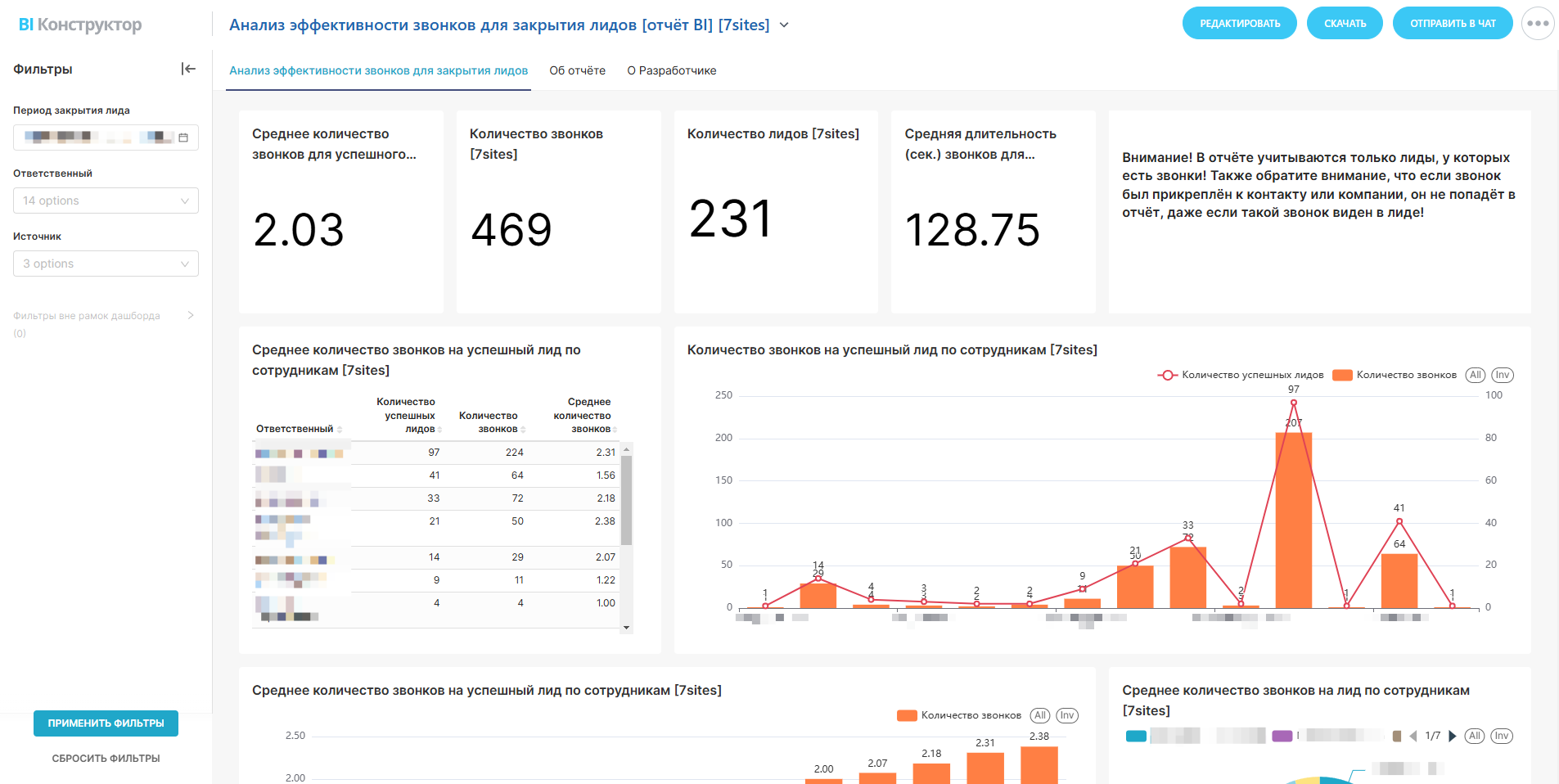The image size is (1559, 784).
Task: Click the line data point labeled 41
Action: coord(1399,520)
